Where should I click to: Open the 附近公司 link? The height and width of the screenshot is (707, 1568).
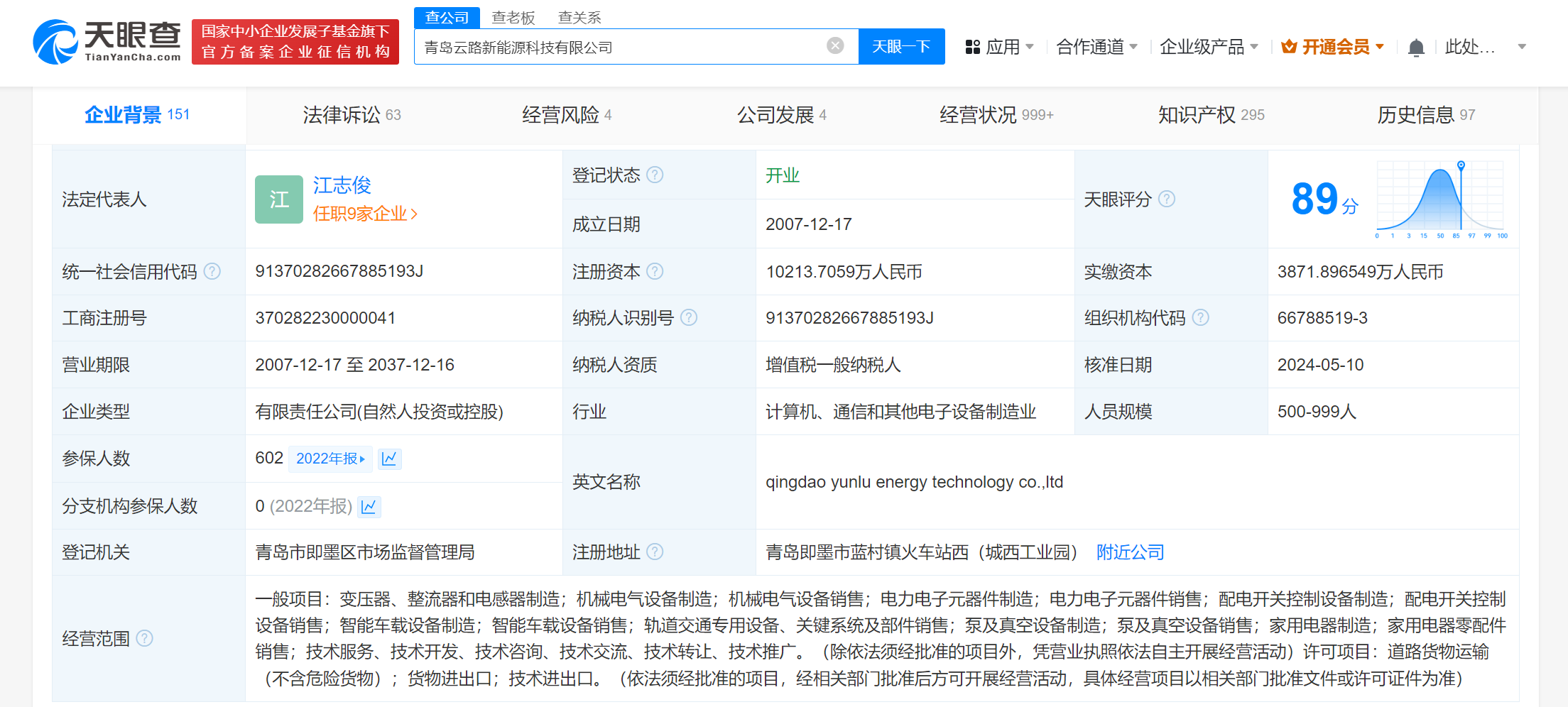[x=1130, y=552]
